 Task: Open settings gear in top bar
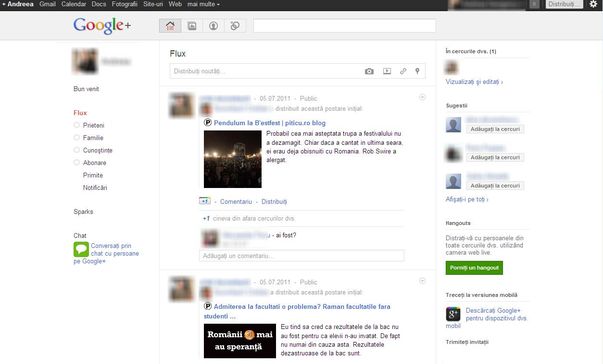pyautogui.click(x=593, y=4)
